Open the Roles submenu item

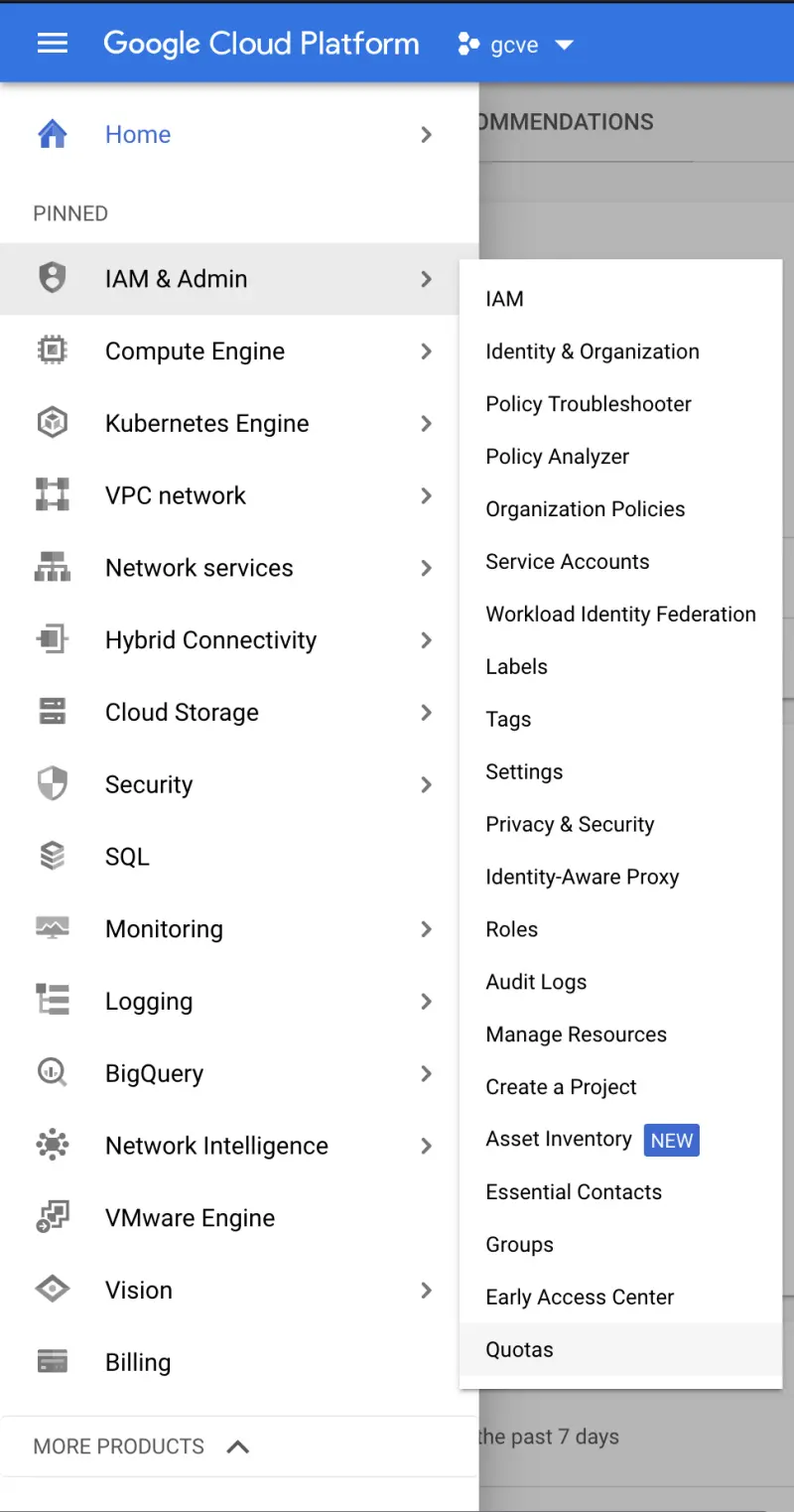[x=511, y=929]
